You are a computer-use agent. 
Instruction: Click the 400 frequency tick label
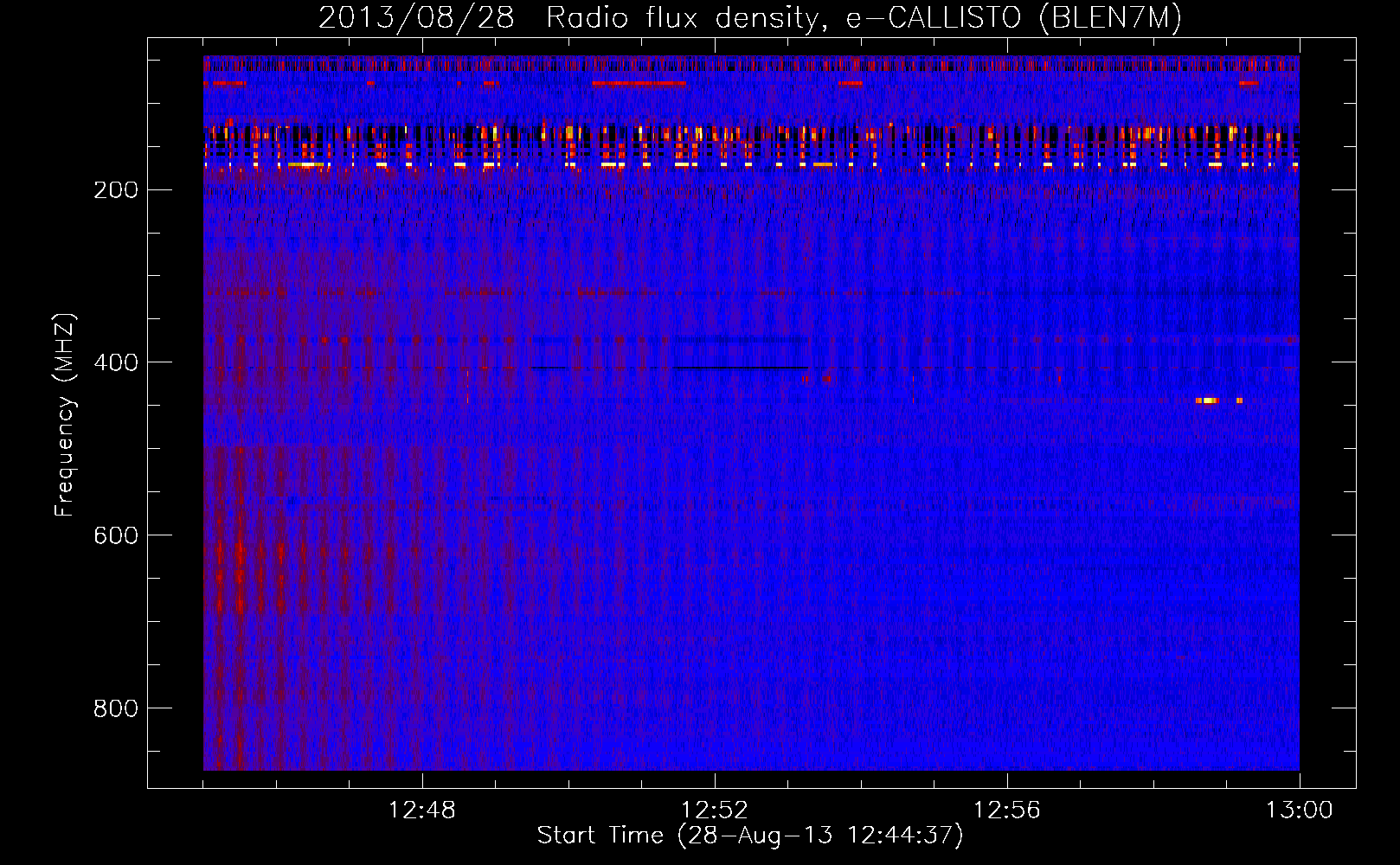[x=116, y=362]
